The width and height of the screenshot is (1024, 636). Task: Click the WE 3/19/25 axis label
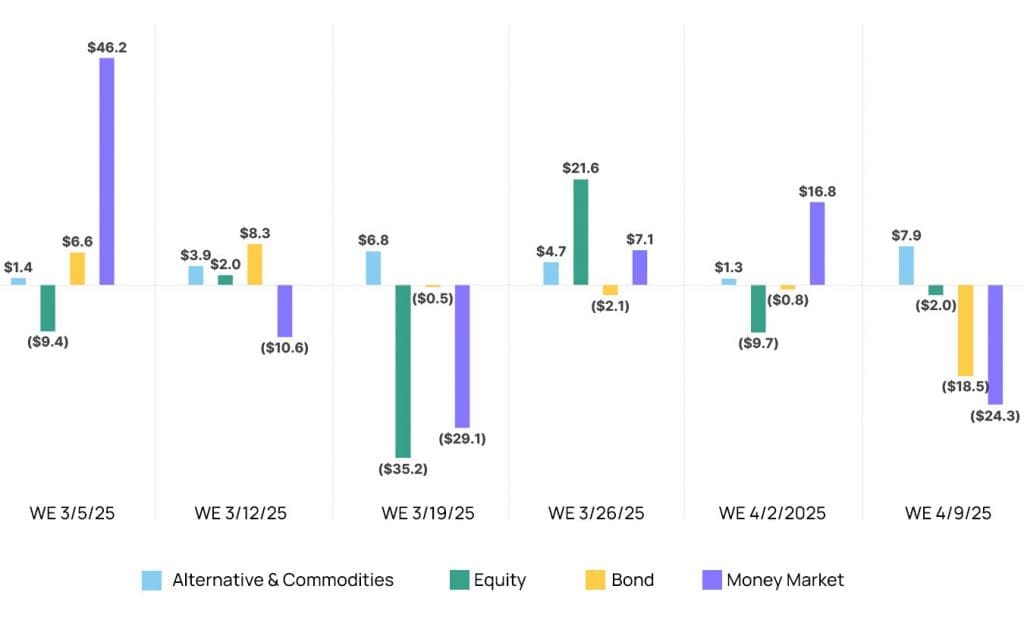pos(428,513)
